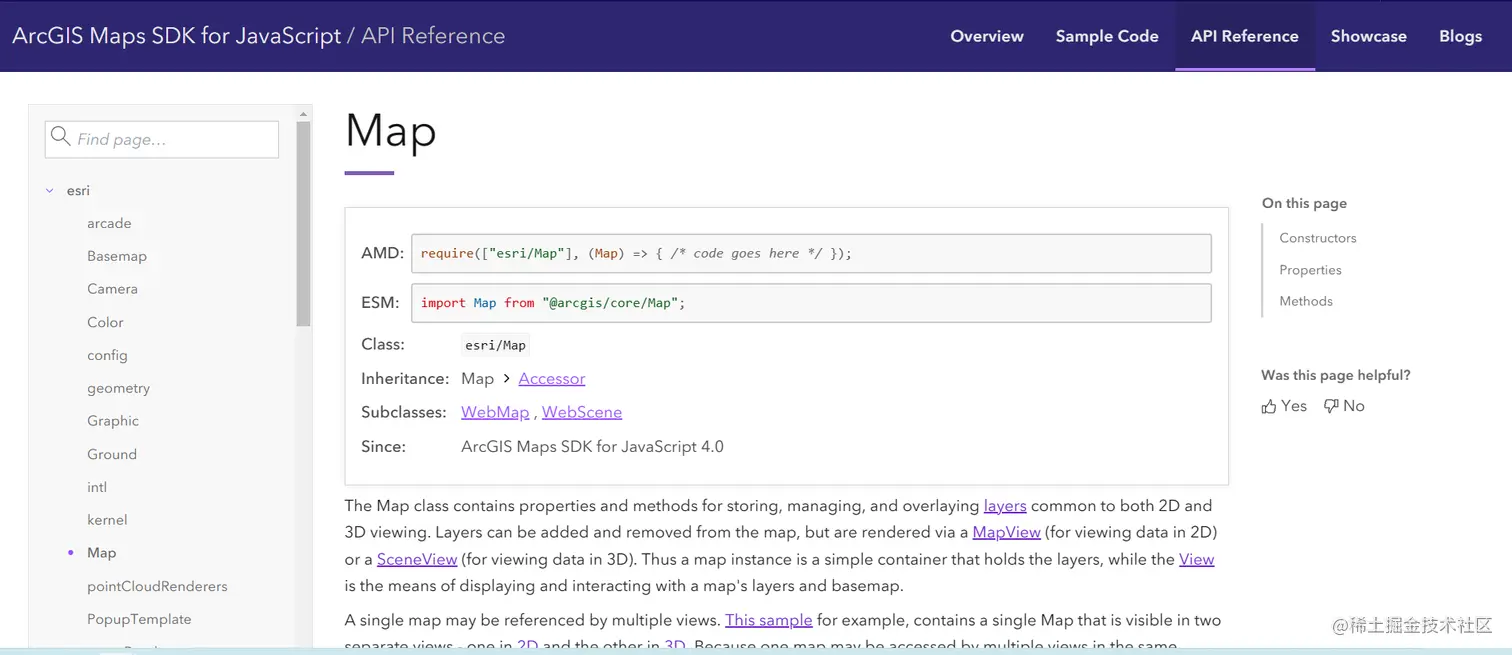Click the esri/Map class name text

pos(495,345)
